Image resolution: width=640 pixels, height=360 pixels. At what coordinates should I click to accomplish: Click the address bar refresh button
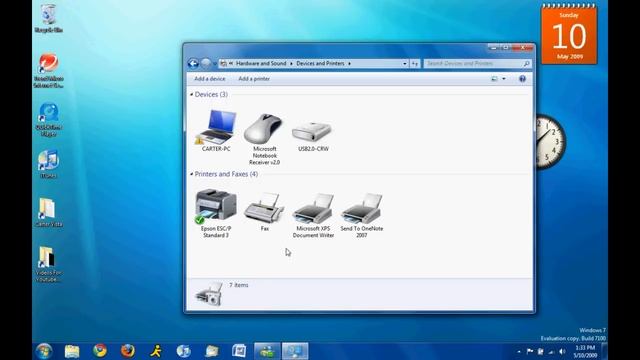415,64
